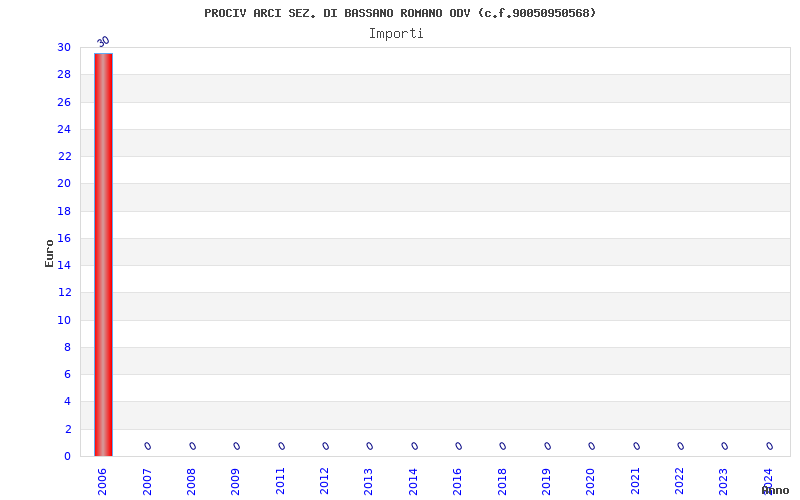Screen dimensions: 800x500
Task: Click the x-axis year label 2011
Action: (x=280, y=482)
